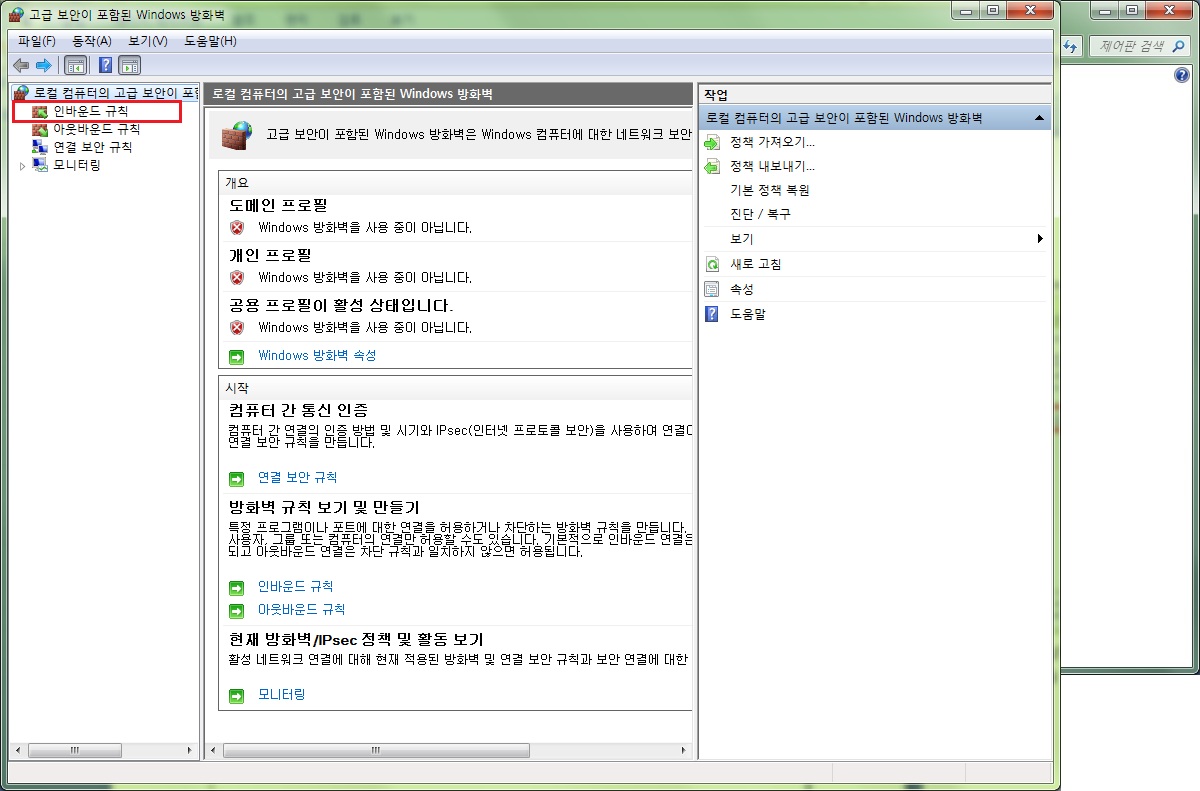
Task: Click the 개인 프로필 heading
Action: [270, 255]
